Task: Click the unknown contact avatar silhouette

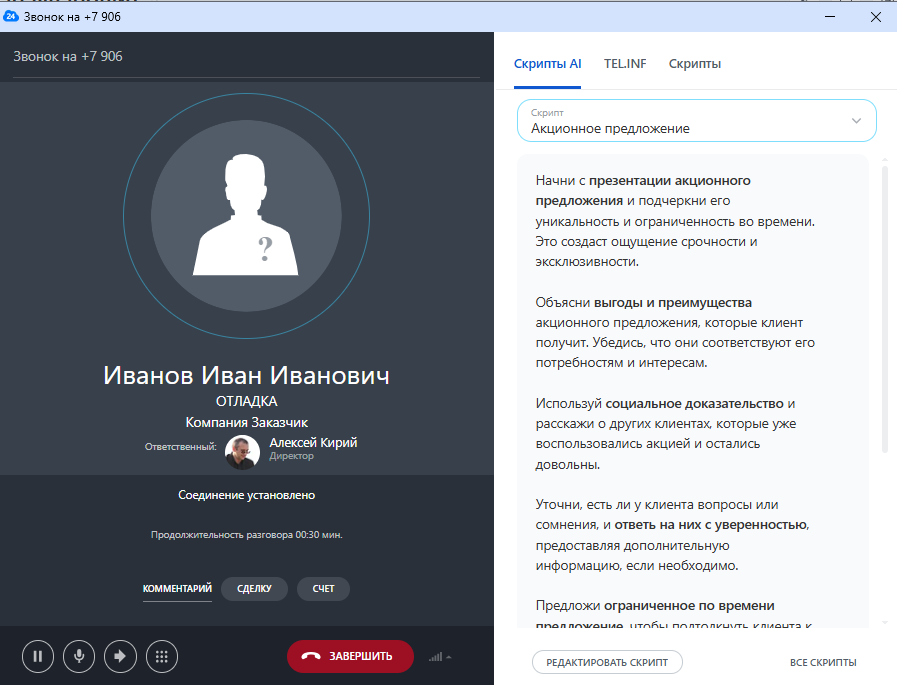Action: (x=246, y=216)
